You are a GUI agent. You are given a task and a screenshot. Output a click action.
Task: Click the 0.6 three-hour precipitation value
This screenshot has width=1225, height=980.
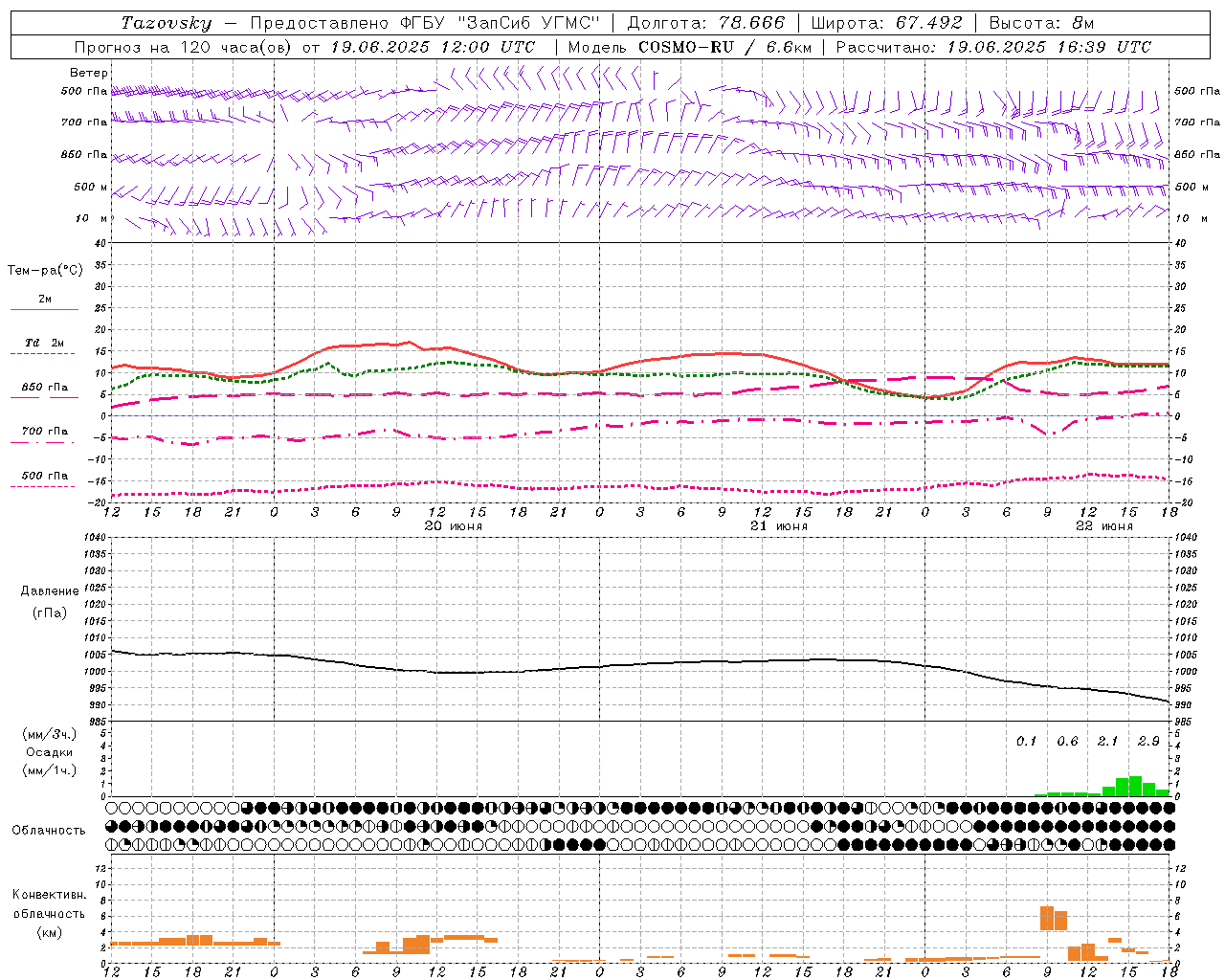tap(1067, 741)
